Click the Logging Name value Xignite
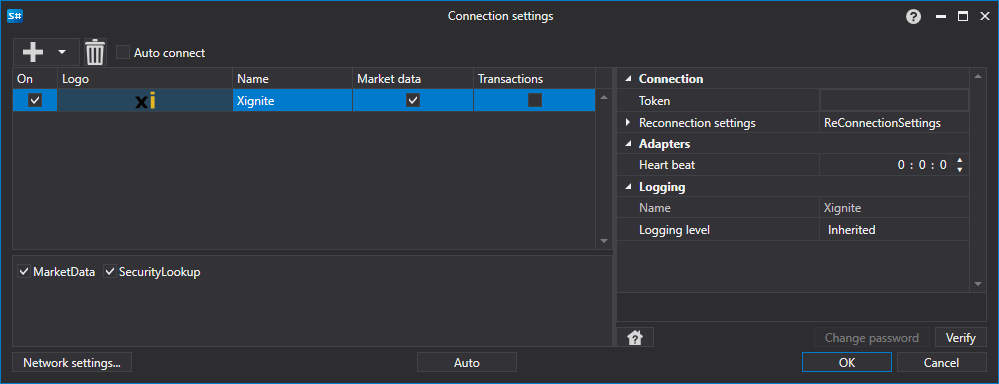 click(895, 208)
